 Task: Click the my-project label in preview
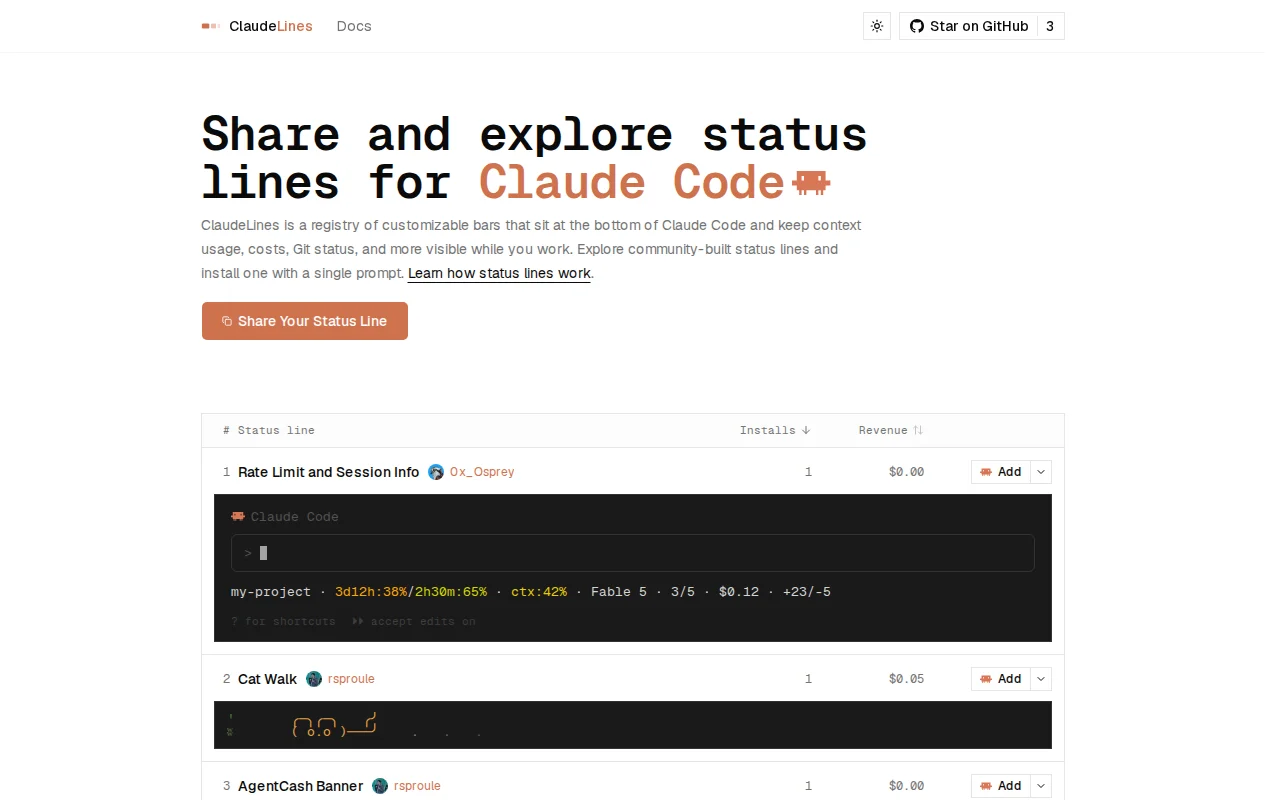point(271,592)
